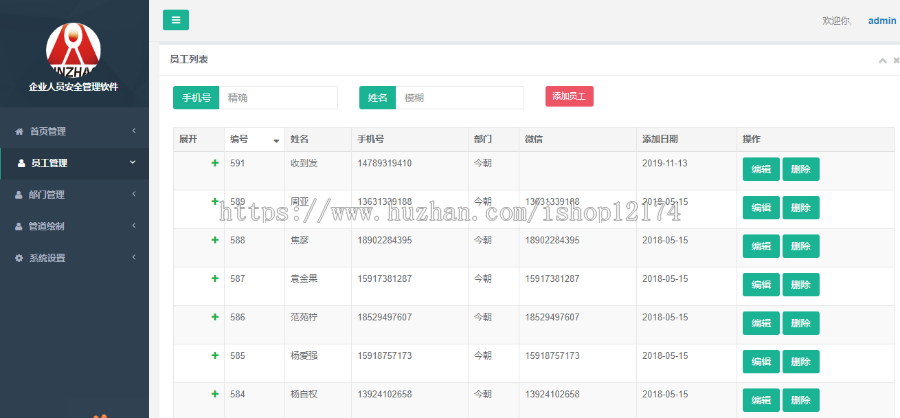Expand row 589 with the plus icon

[x=215, y=202]
